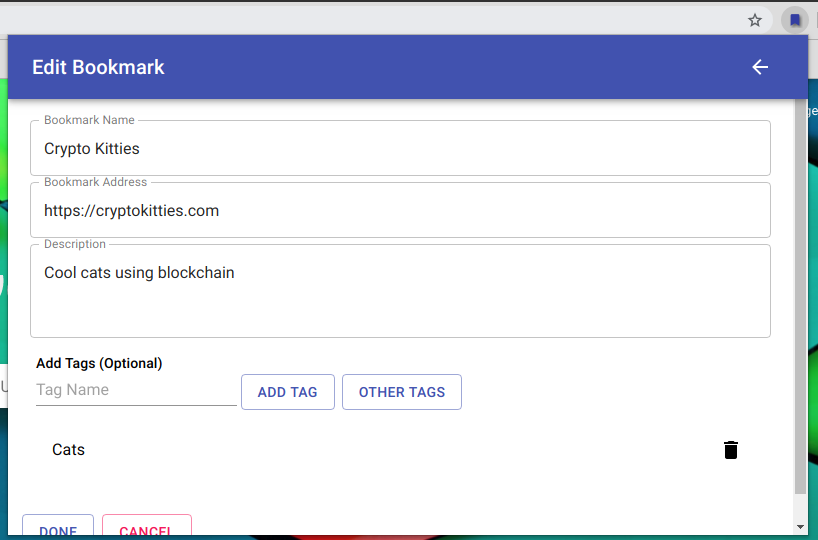Click the Edit Bookmark title

pos(98,67)
